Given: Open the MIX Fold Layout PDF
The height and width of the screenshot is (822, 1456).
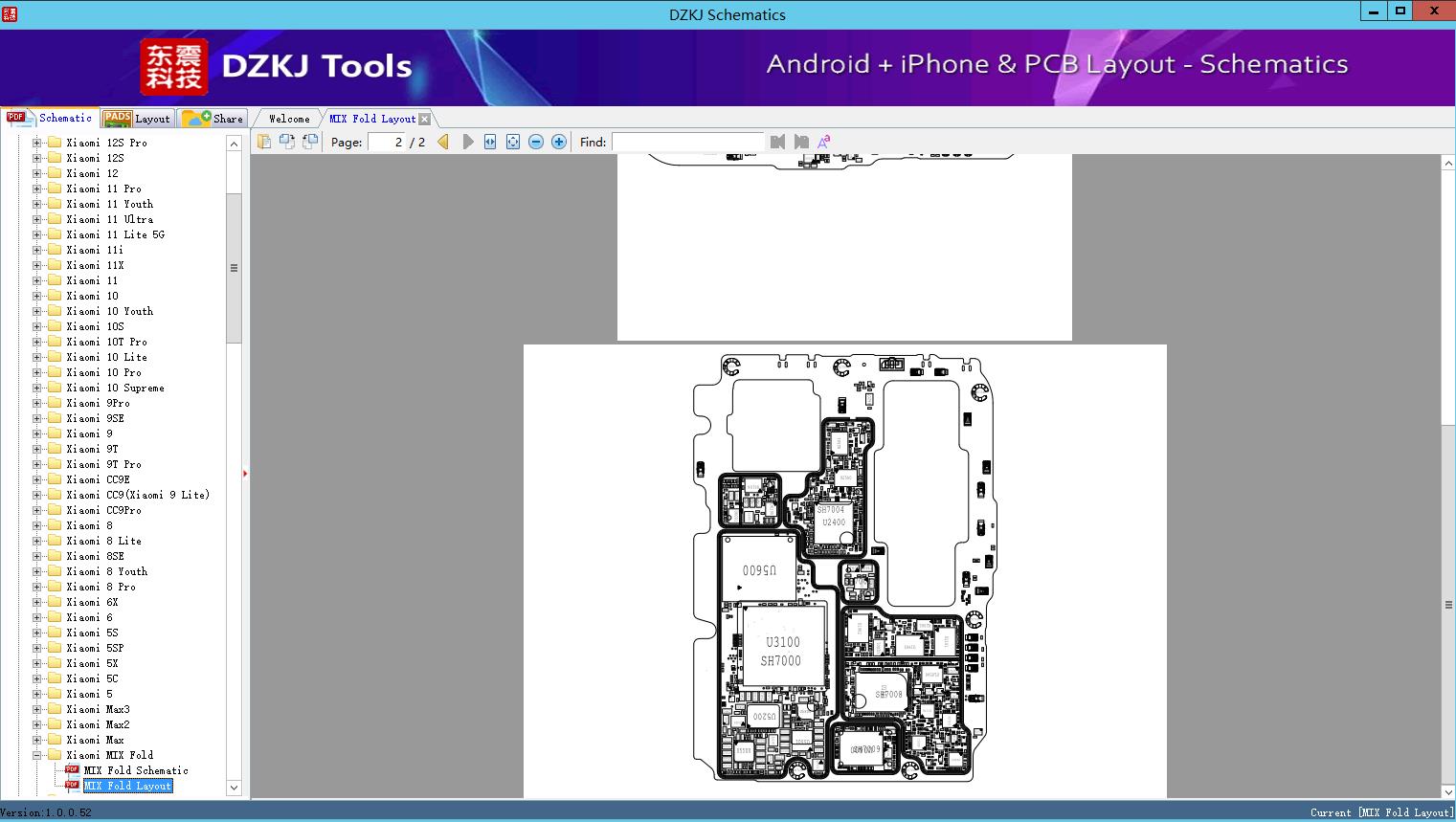Looking at the screenshot, I should (127, 786).
